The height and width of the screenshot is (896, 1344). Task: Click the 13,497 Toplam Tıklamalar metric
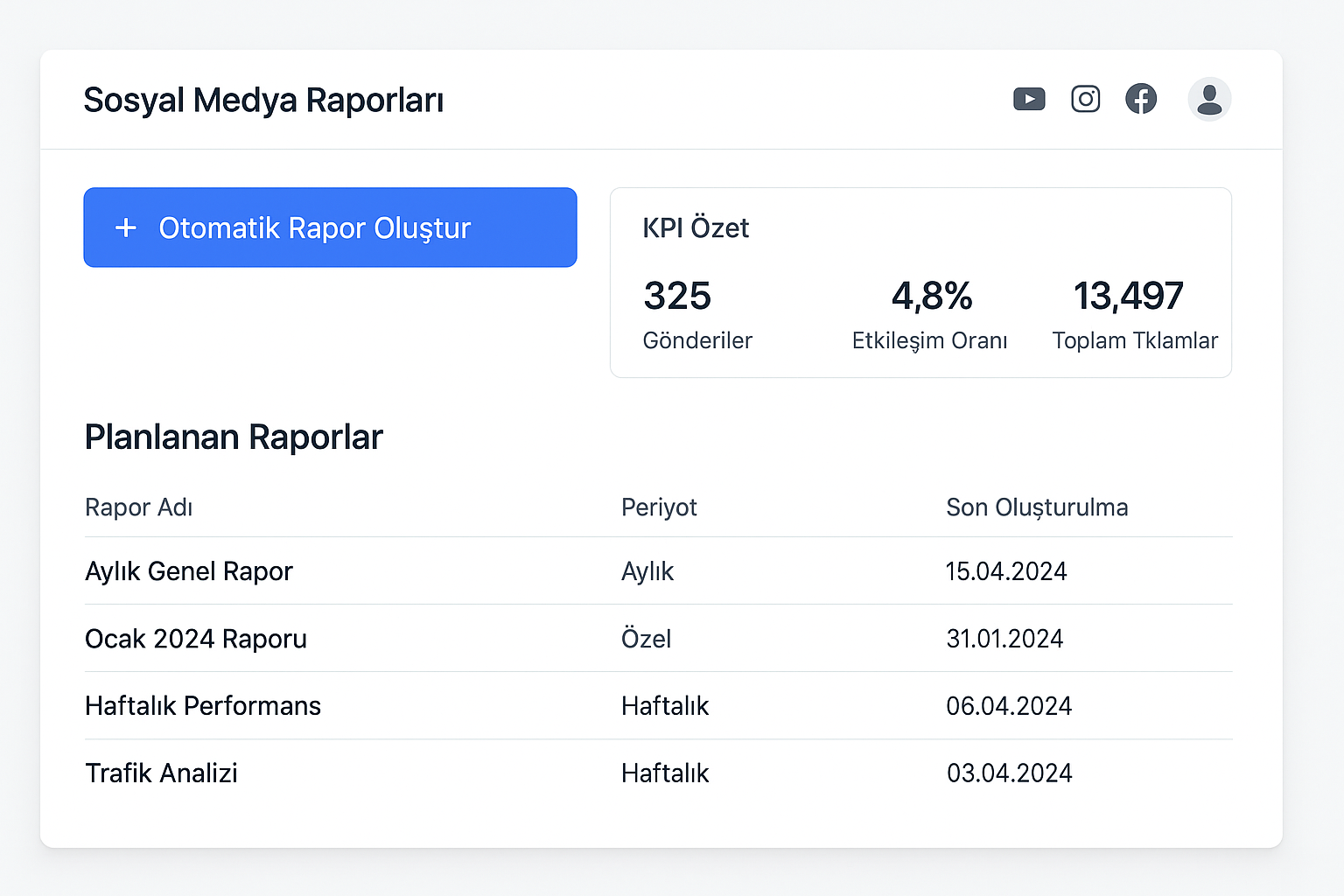(1128, 297)
